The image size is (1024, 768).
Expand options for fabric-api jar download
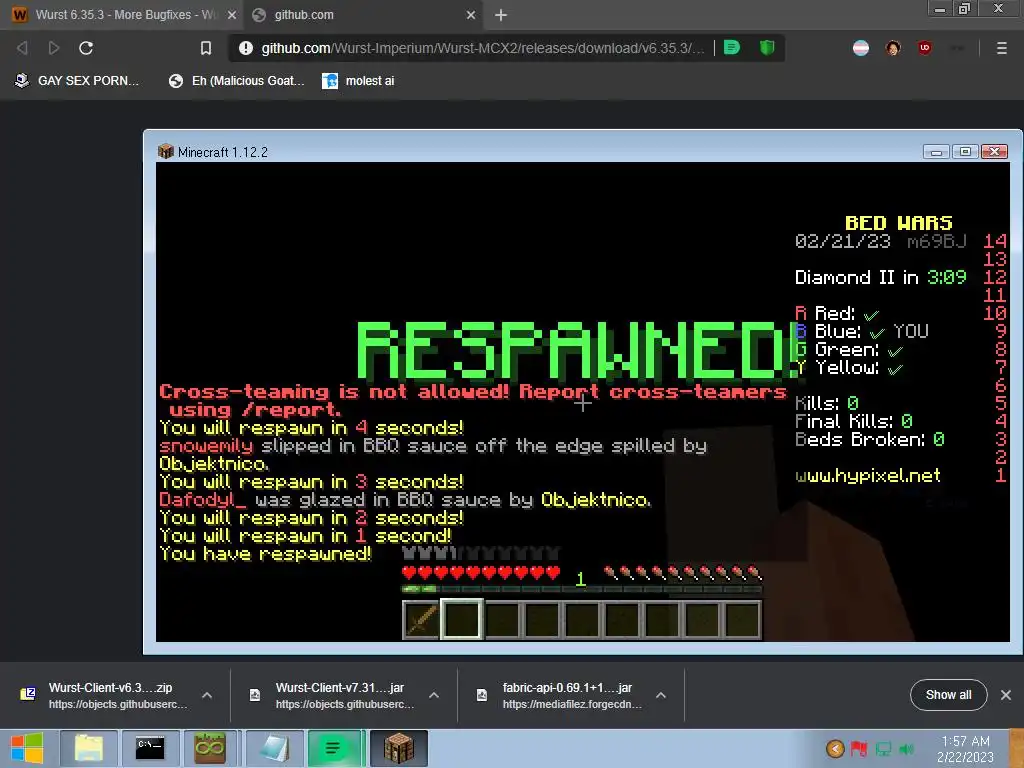(661, 696)
